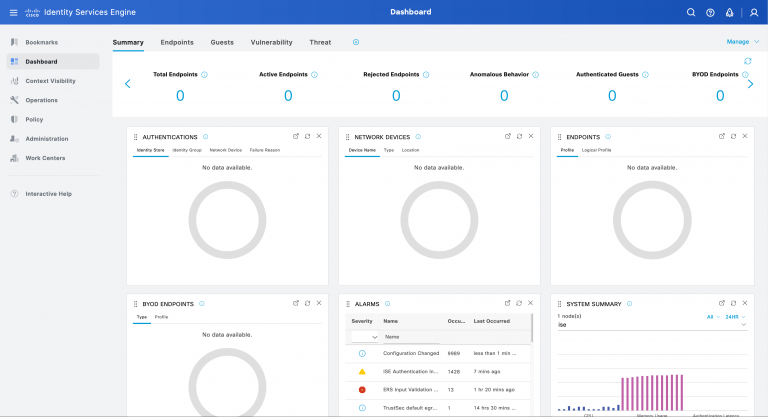Switch to the Threat dashboard tab
The width and height of the screenshot is (768, 417).
(x=320, y=42)
